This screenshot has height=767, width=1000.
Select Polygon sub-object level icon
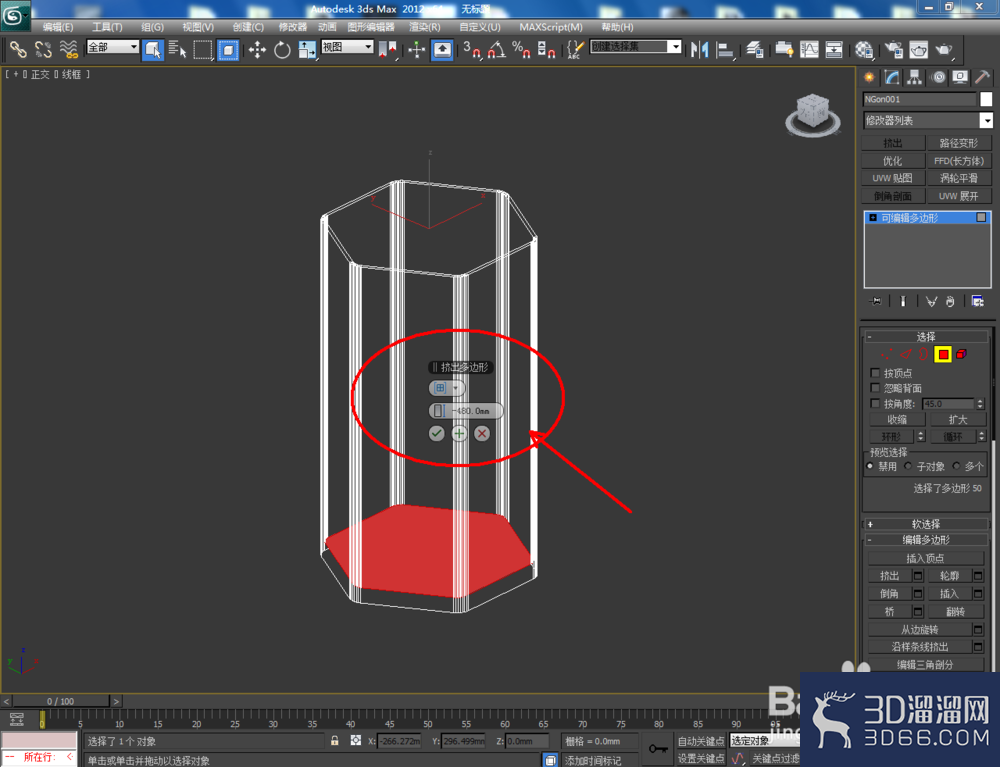(x=943, y=354)
